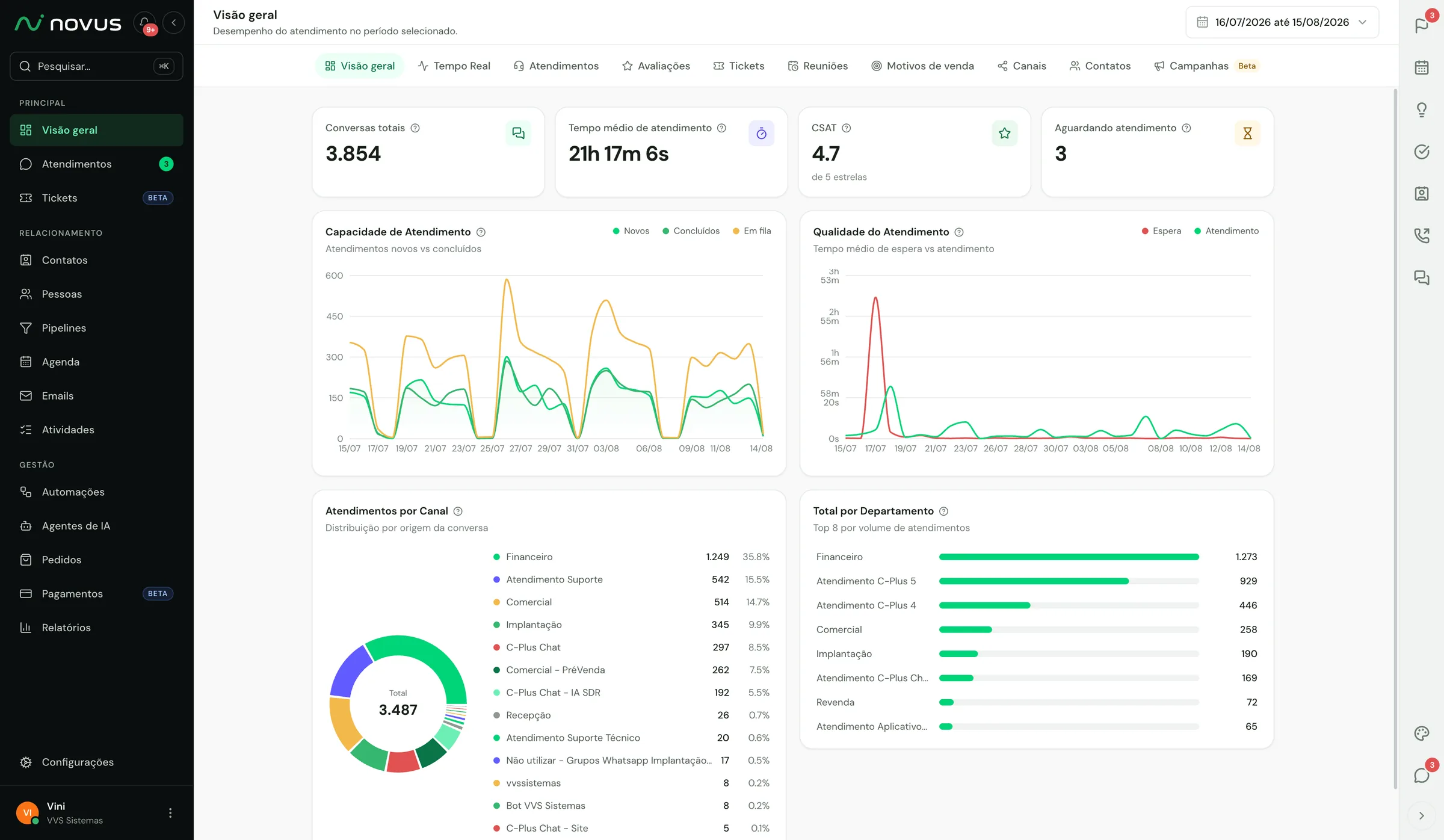Toggle the Espera series in the legend
1444x840 pixels.
click(x=1161, y=231)
